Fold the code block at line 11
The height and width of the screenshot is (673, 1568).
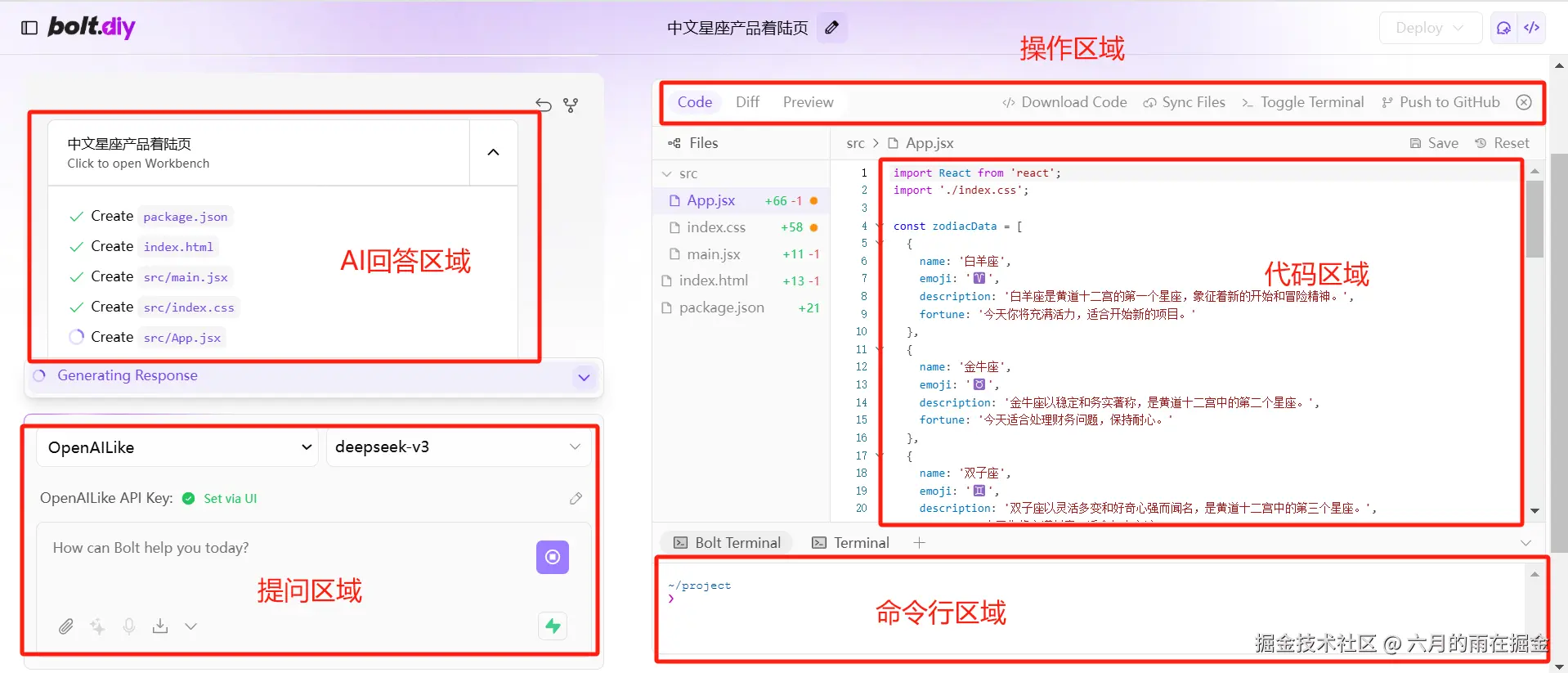(880, 349)
